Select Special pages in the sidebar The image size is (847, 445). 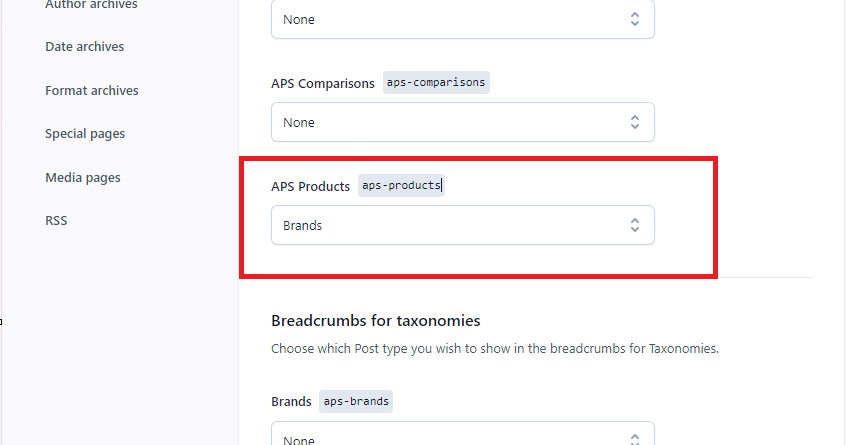pos(85,134)
